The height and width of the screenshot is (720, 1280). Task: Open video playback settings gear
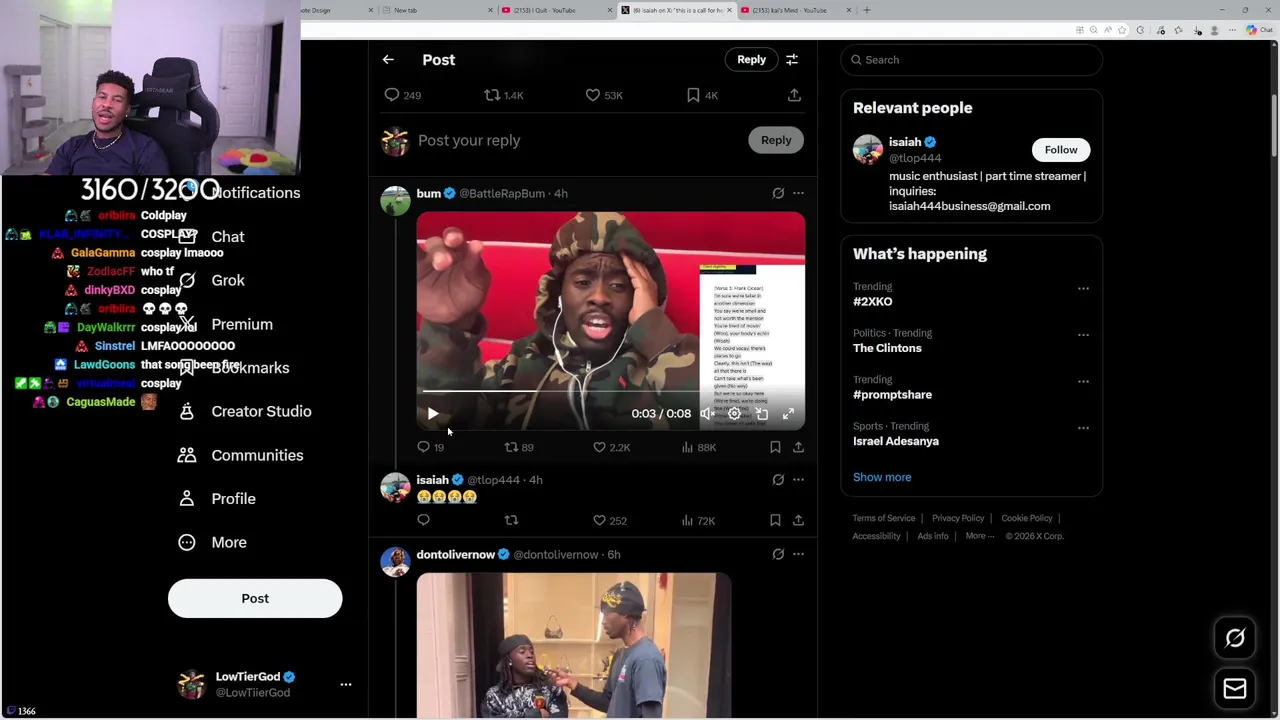734,413
